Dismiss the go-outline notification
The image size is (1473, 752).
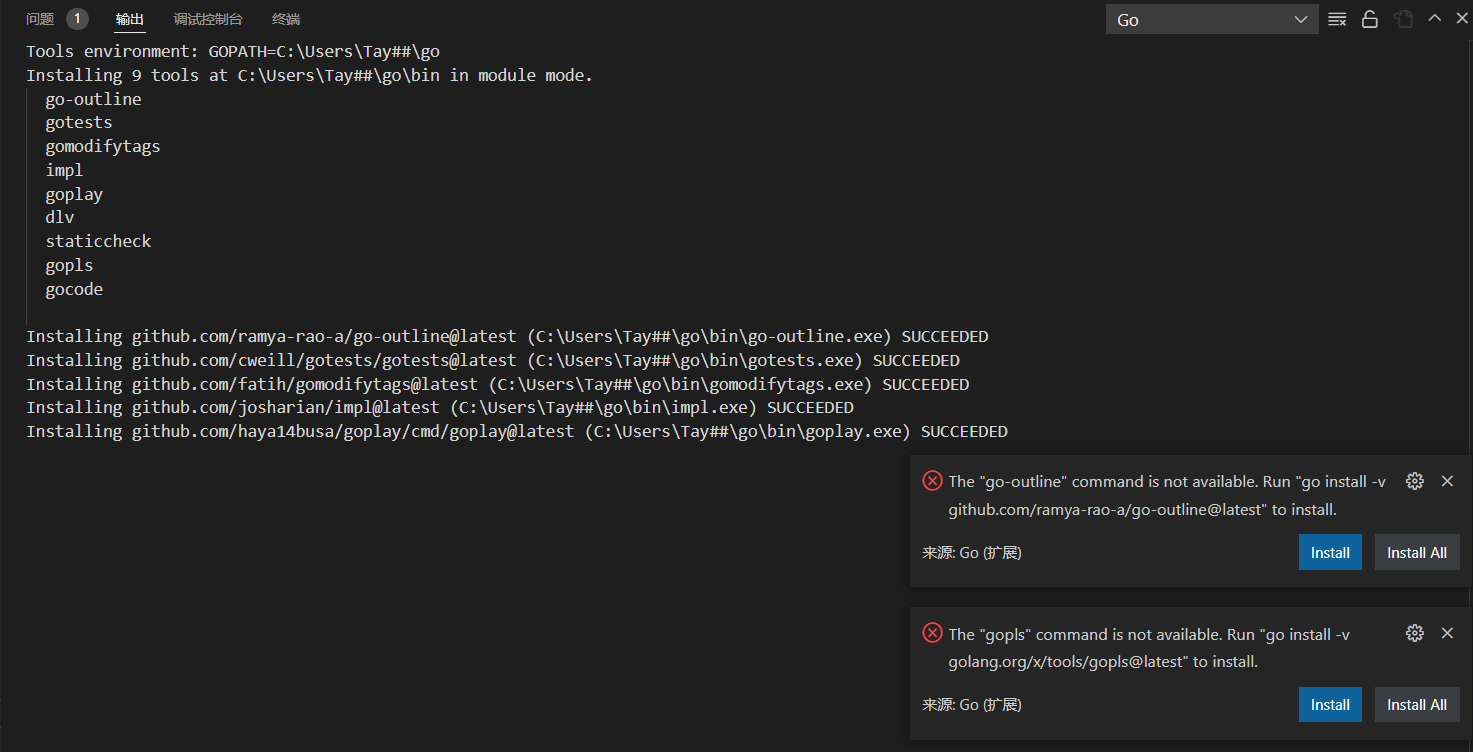(1447, 481)
